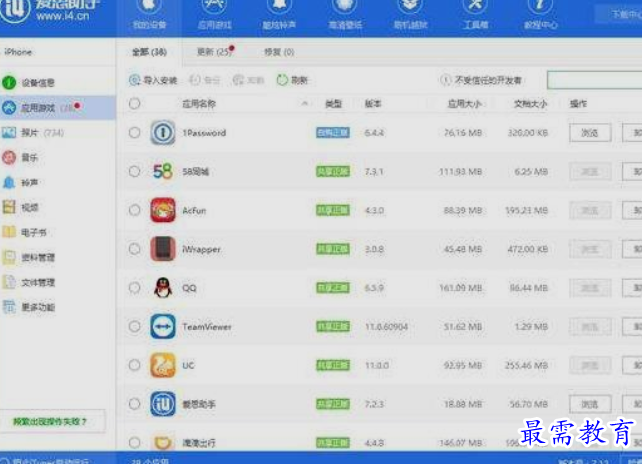Screen dimensions: 642x464
Task: Switch to the 全部 (38) tab
Action: (x=149, y=52)
